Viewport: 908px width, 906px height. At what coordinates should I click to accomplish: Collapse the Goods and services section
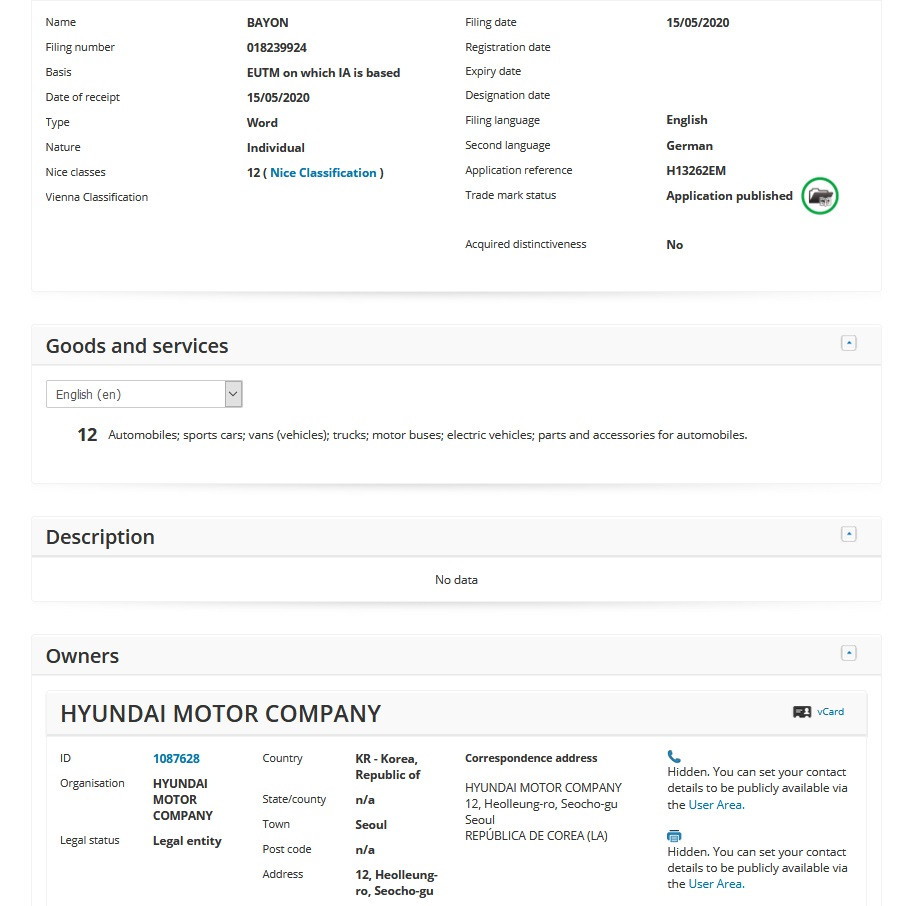pyautogui.click(x=849, y=342)
